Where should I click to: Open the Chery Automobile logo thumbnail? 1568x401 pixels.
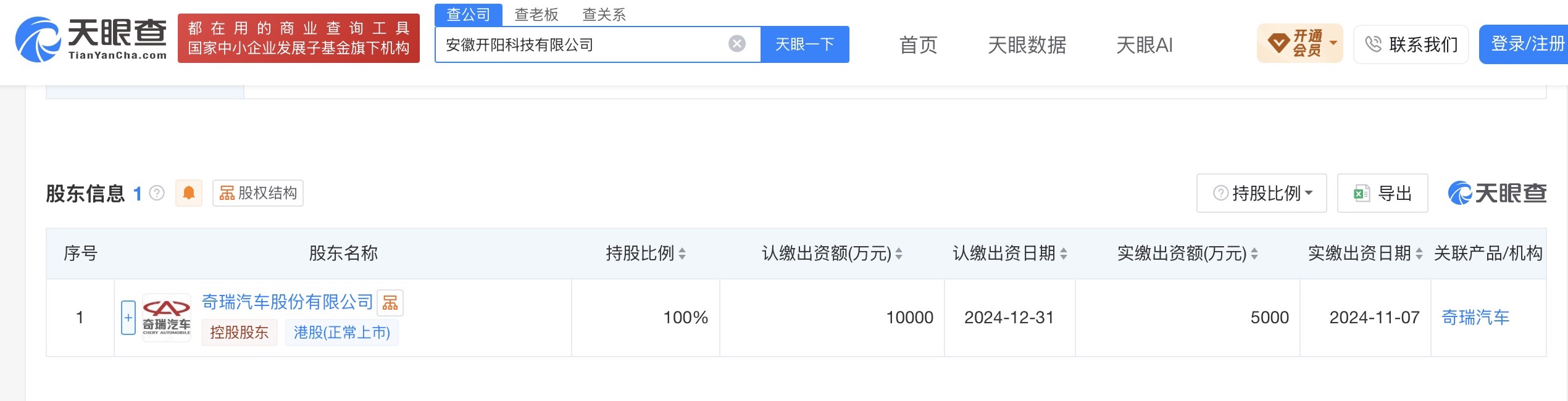tap(167, 318)
